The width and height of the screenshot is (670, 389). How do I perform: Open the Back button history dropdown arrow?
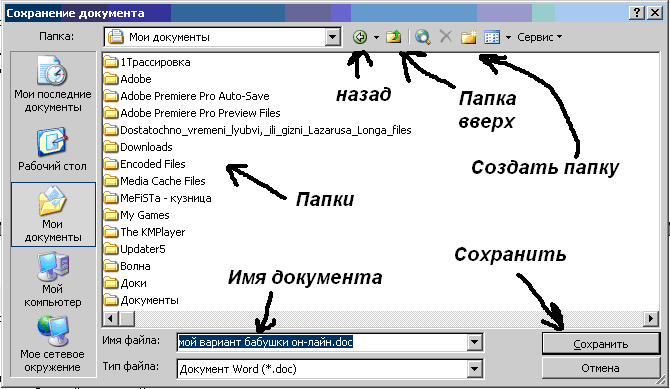point(376,37)
